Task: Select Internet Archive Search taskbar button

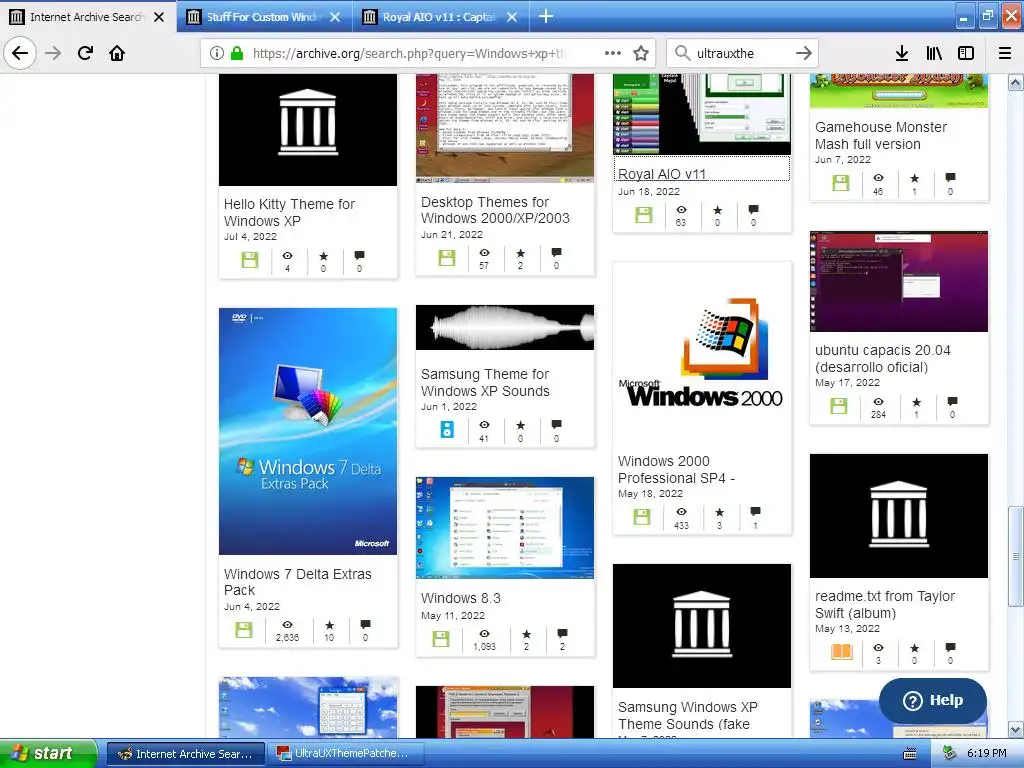Action: [x=185, y=753]
